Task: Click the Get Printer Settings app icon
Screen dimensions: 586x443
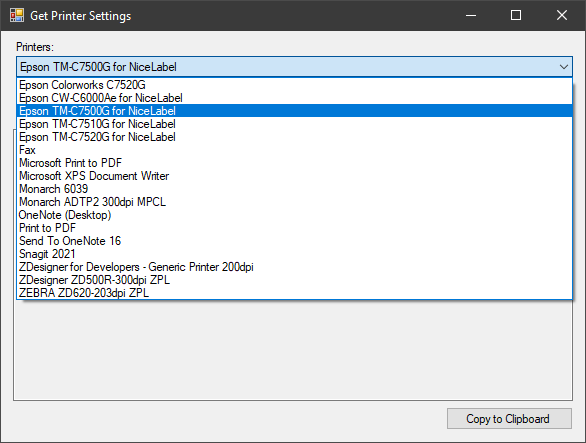Action: [x=17, y=15]
